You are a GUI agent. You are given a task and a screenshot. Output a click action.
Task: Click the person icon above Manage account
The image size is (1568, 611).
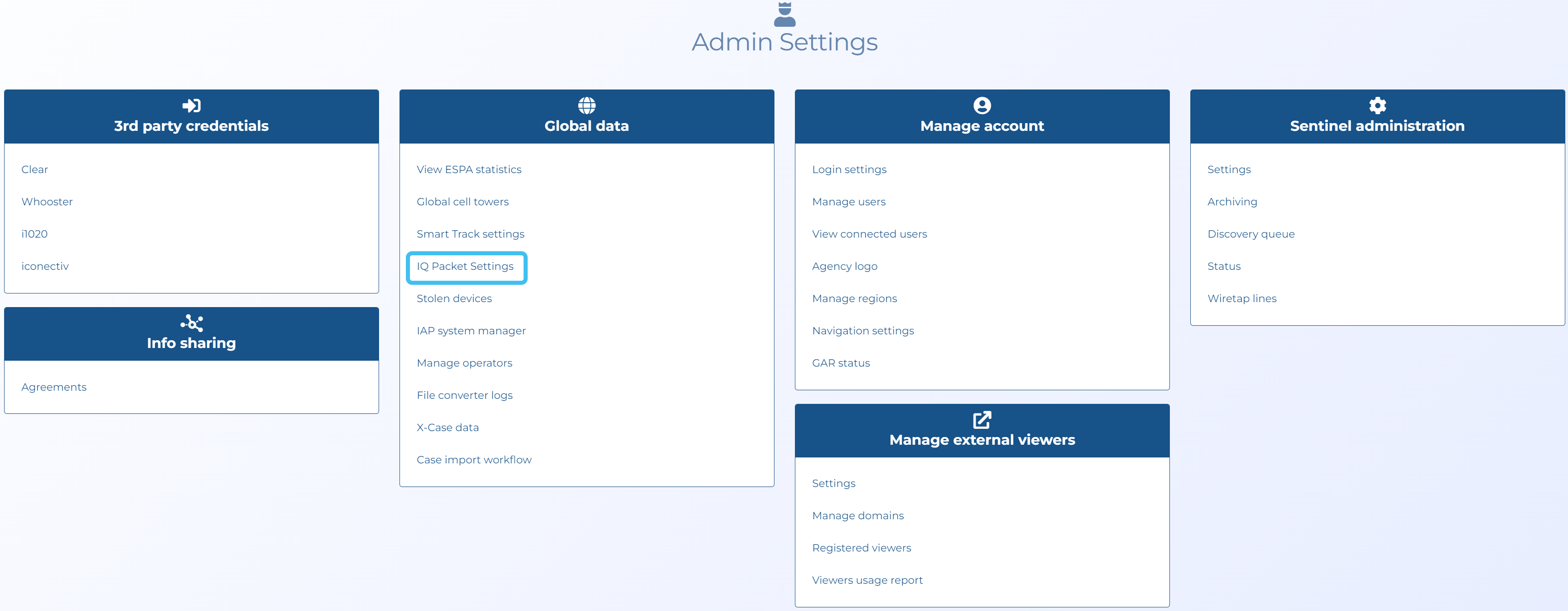click(981, 104)
